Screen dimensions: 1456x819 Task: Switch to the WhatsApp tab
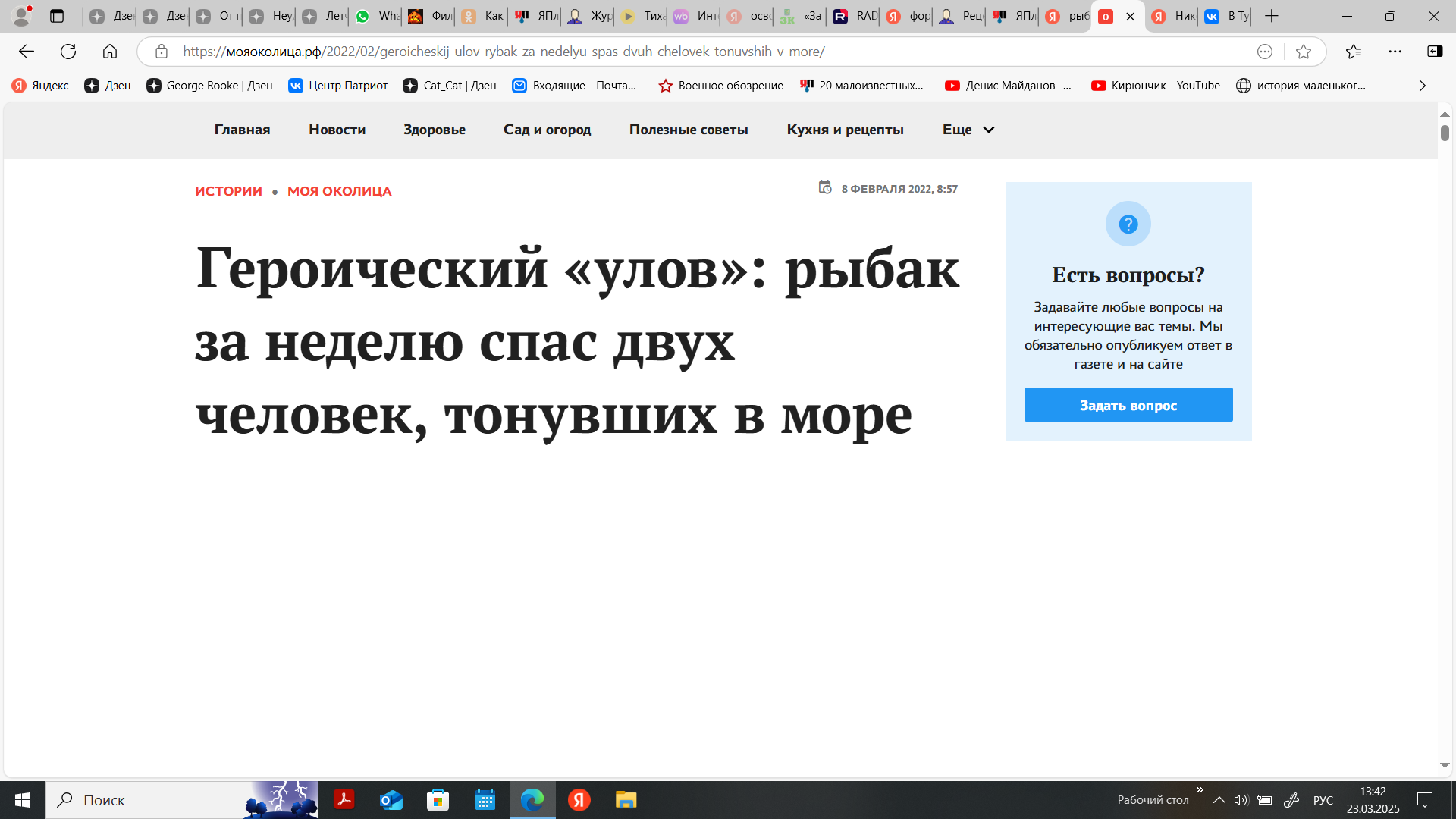pos(377,16)
